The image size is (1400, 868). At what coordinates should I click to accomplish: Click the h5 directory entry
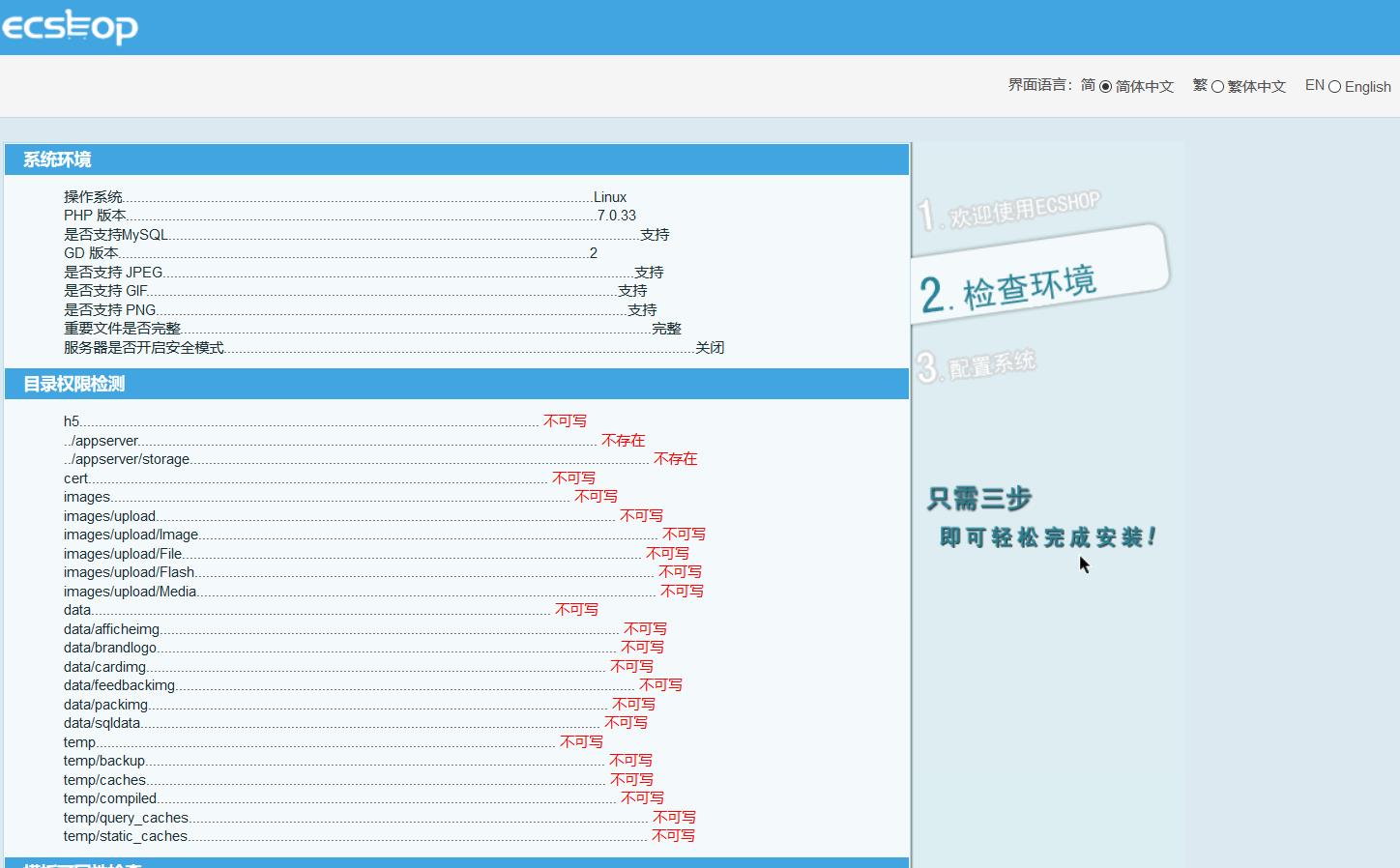[x=72, y=421]
